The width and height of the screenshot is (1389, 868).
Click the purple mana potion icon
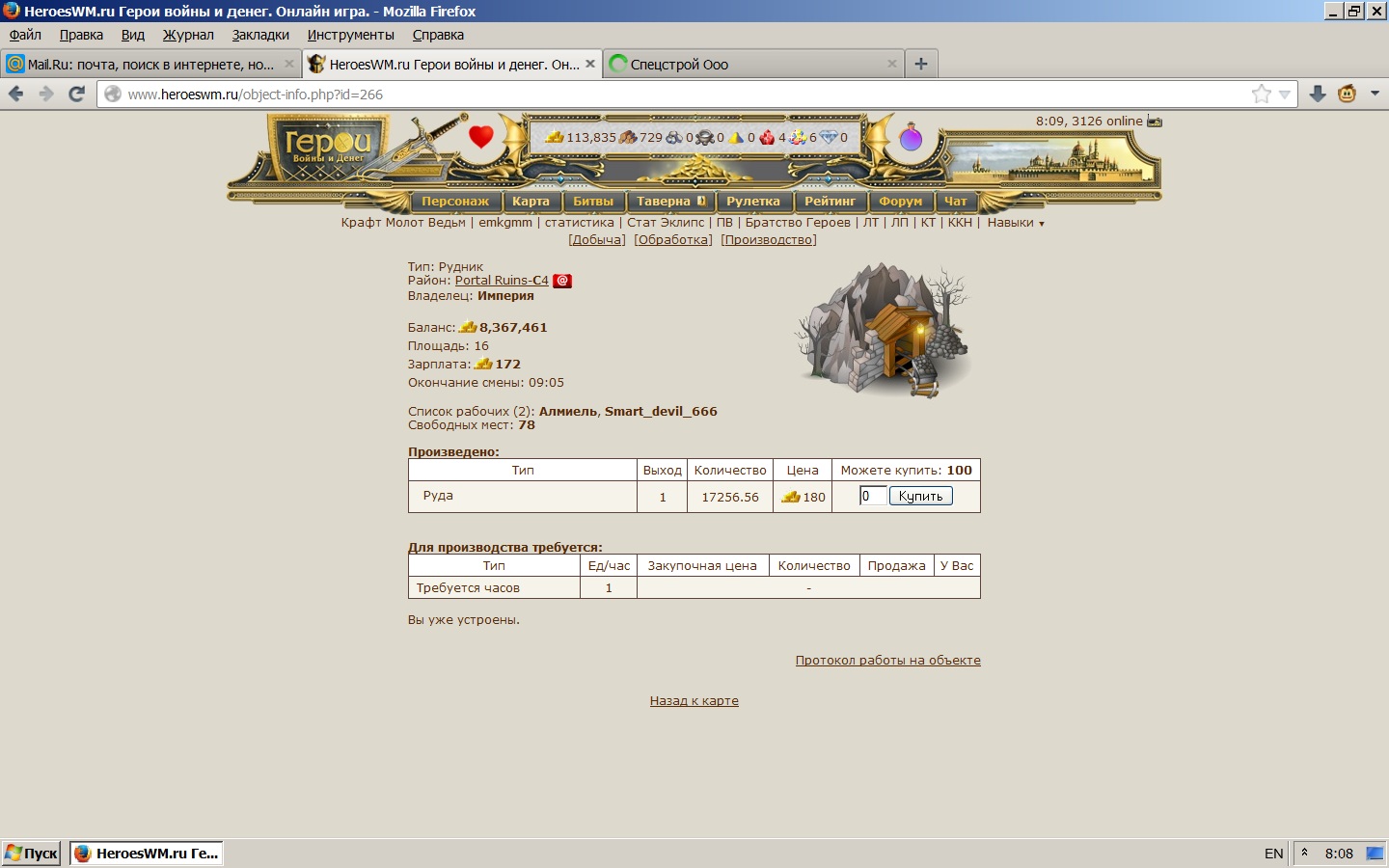coord(911,137)
